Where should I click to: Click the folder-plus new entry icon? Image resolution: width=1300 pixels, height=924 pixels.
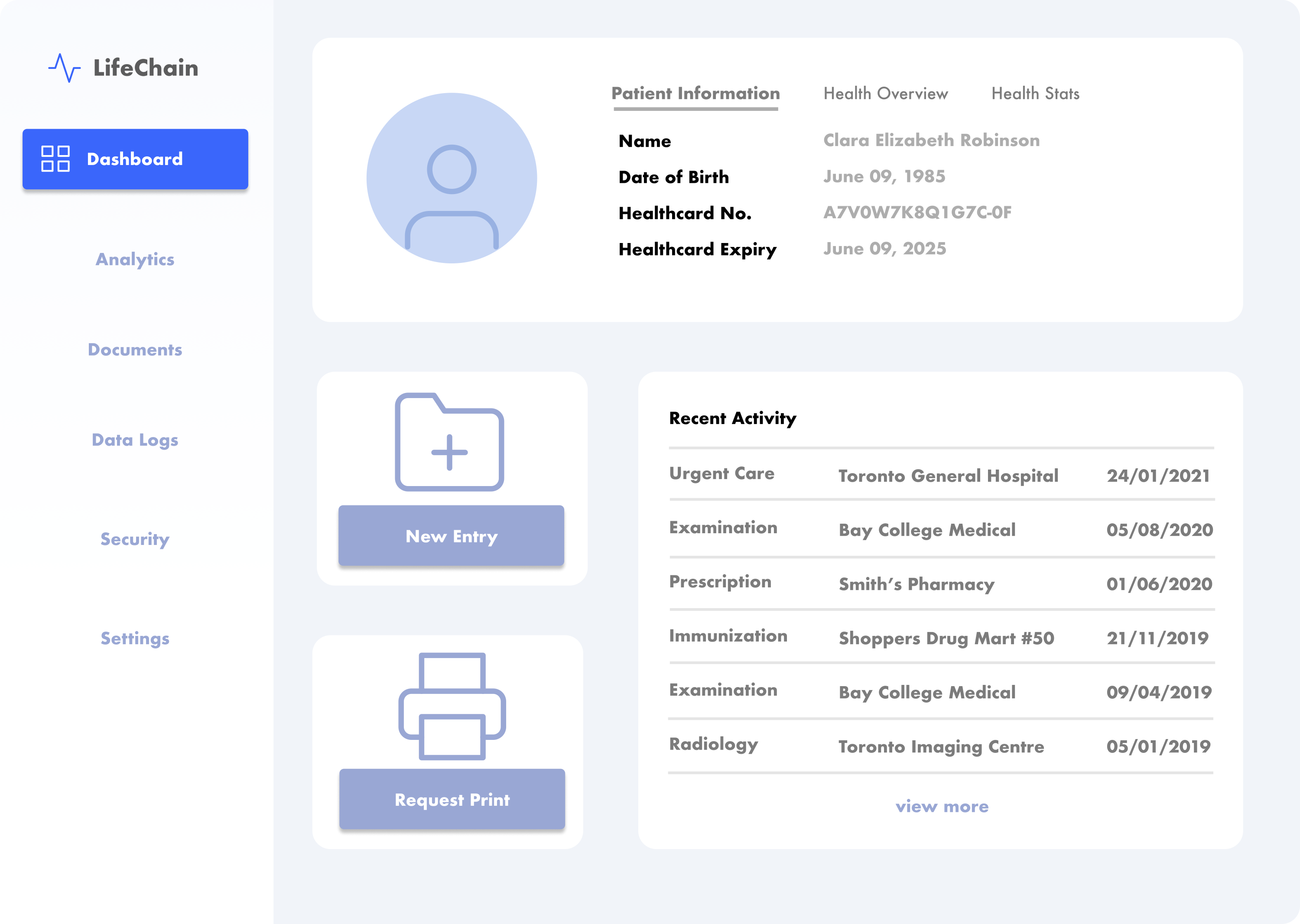(x=449, y=442)
